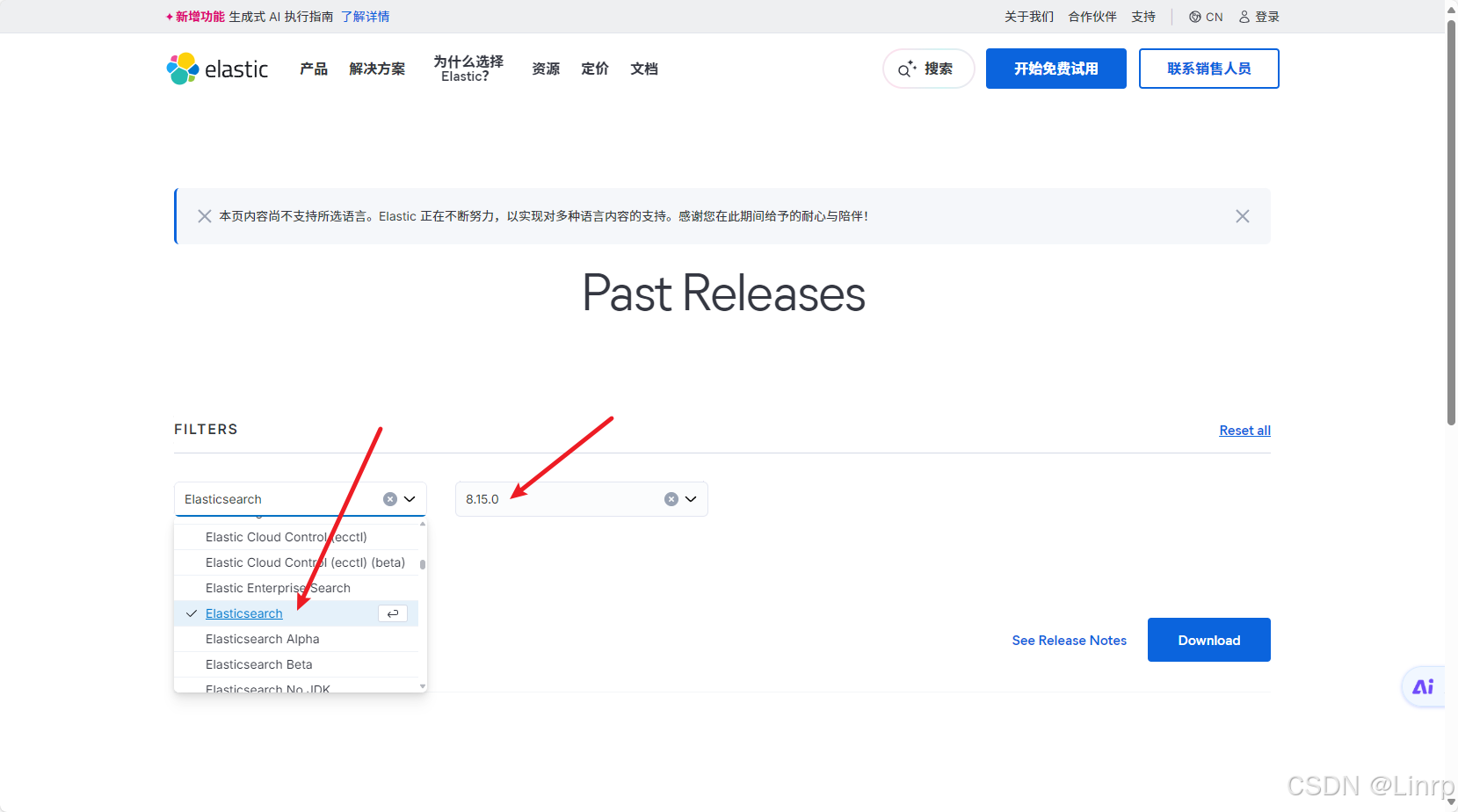
Task: Select Elastic Cloud Control (ecctl) option
Action: pos(296,537)
